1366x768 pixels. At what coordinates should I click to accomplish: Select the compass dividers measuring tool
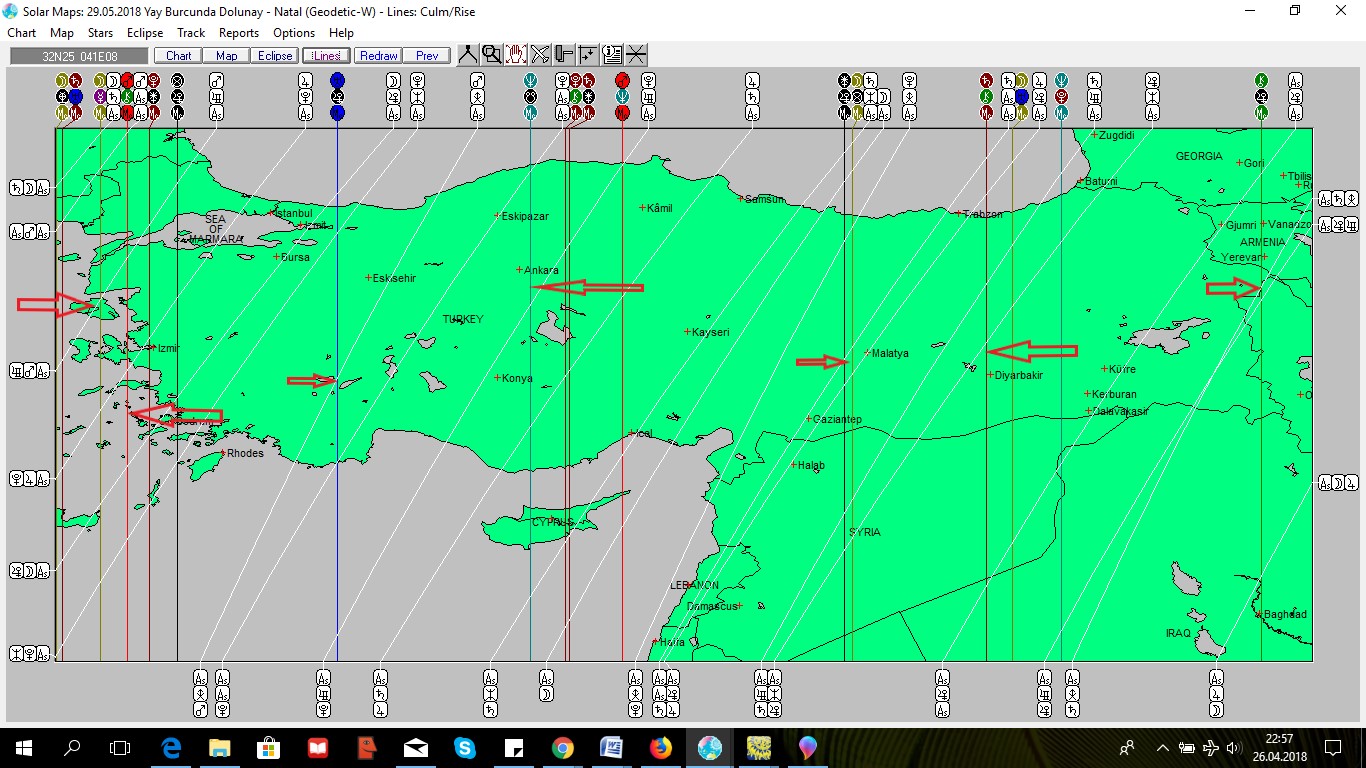click(467, 55)
